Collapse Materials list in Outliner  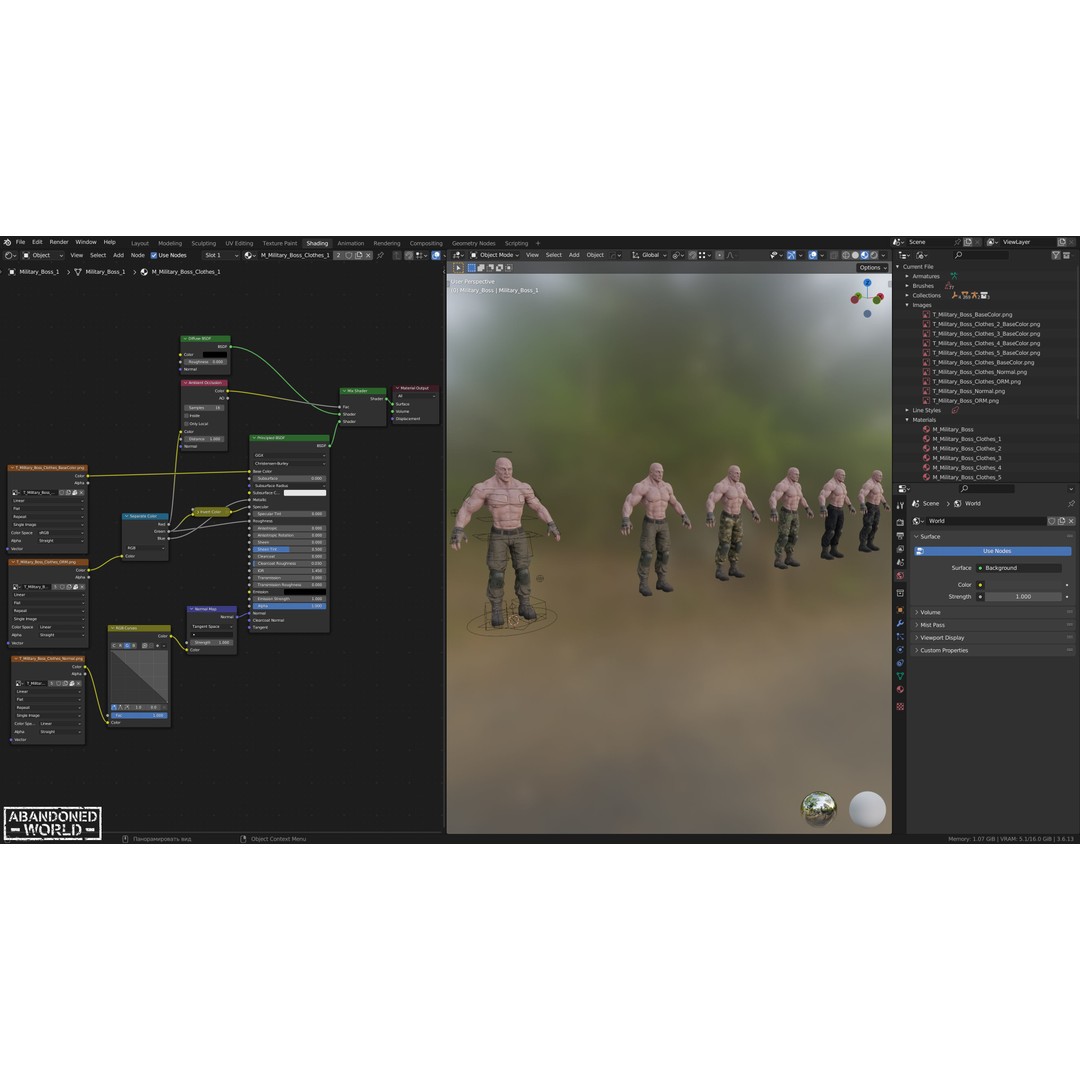tap(907, 420)
